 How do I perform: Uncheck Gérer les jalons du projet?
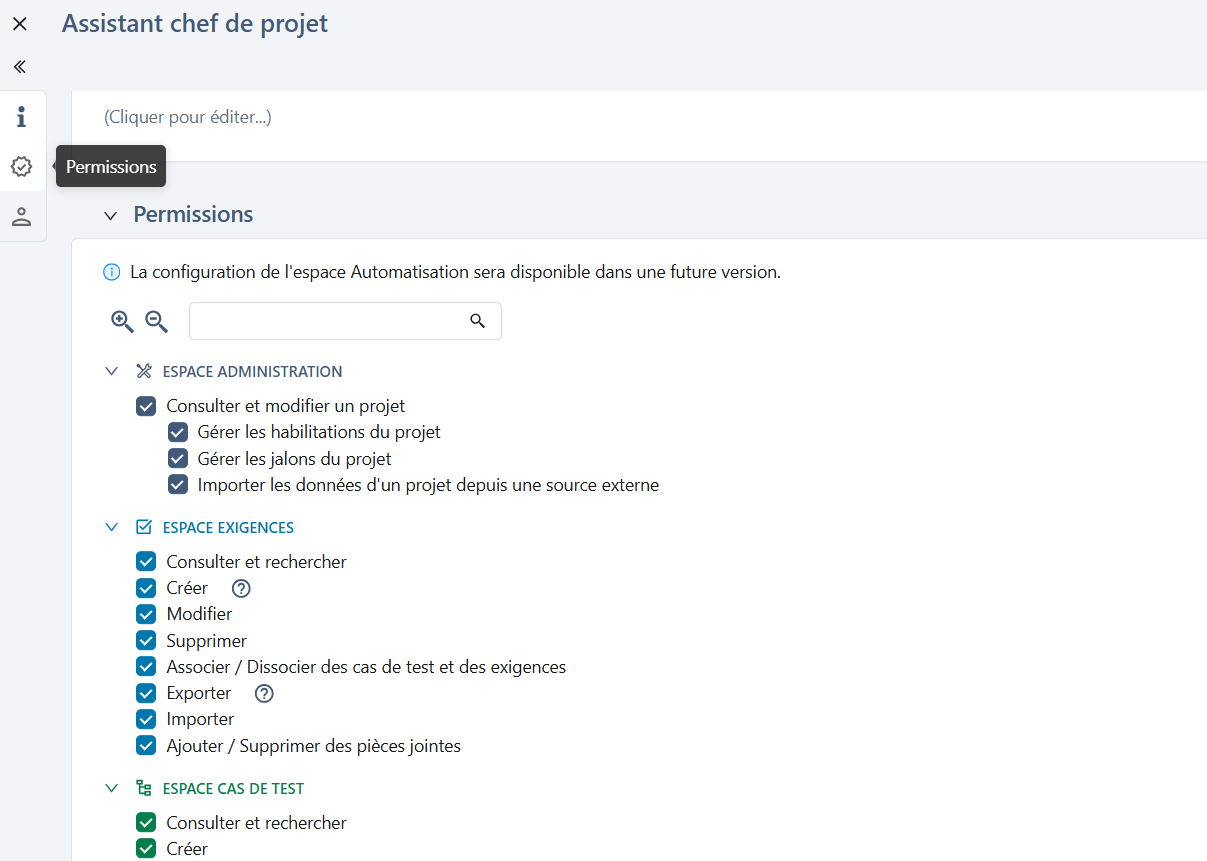178,458
